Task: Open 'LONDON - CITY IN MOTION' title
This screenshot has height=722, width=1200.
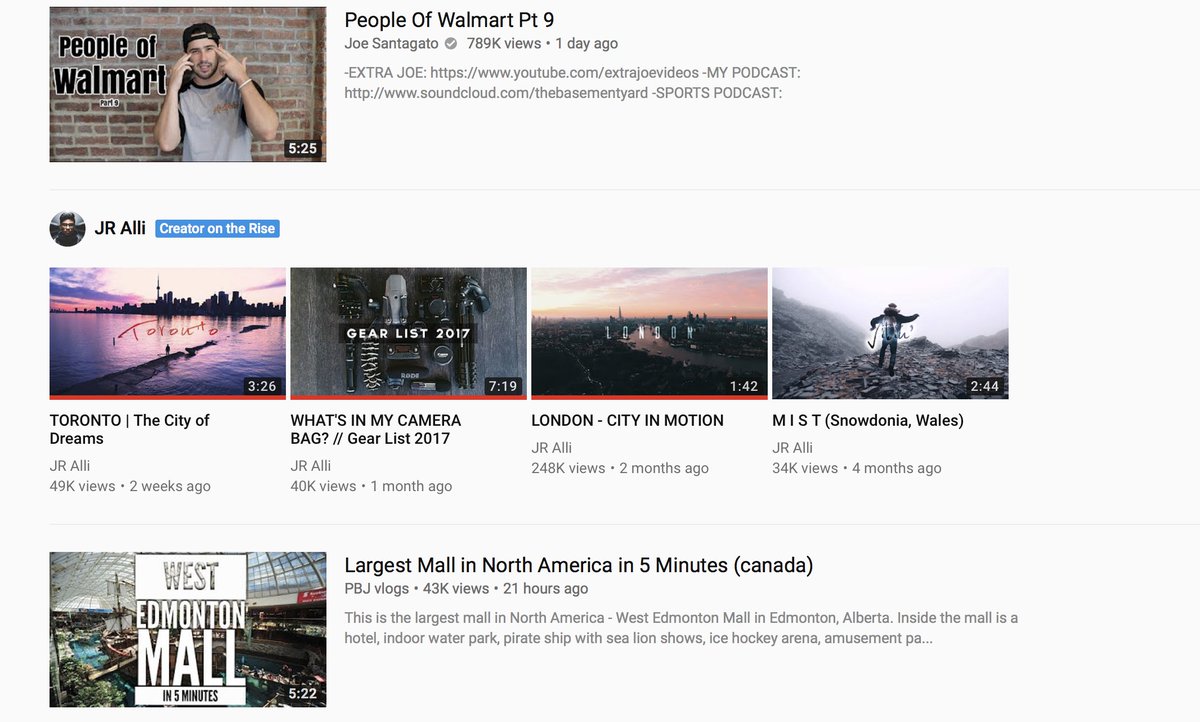Action: 628,420
